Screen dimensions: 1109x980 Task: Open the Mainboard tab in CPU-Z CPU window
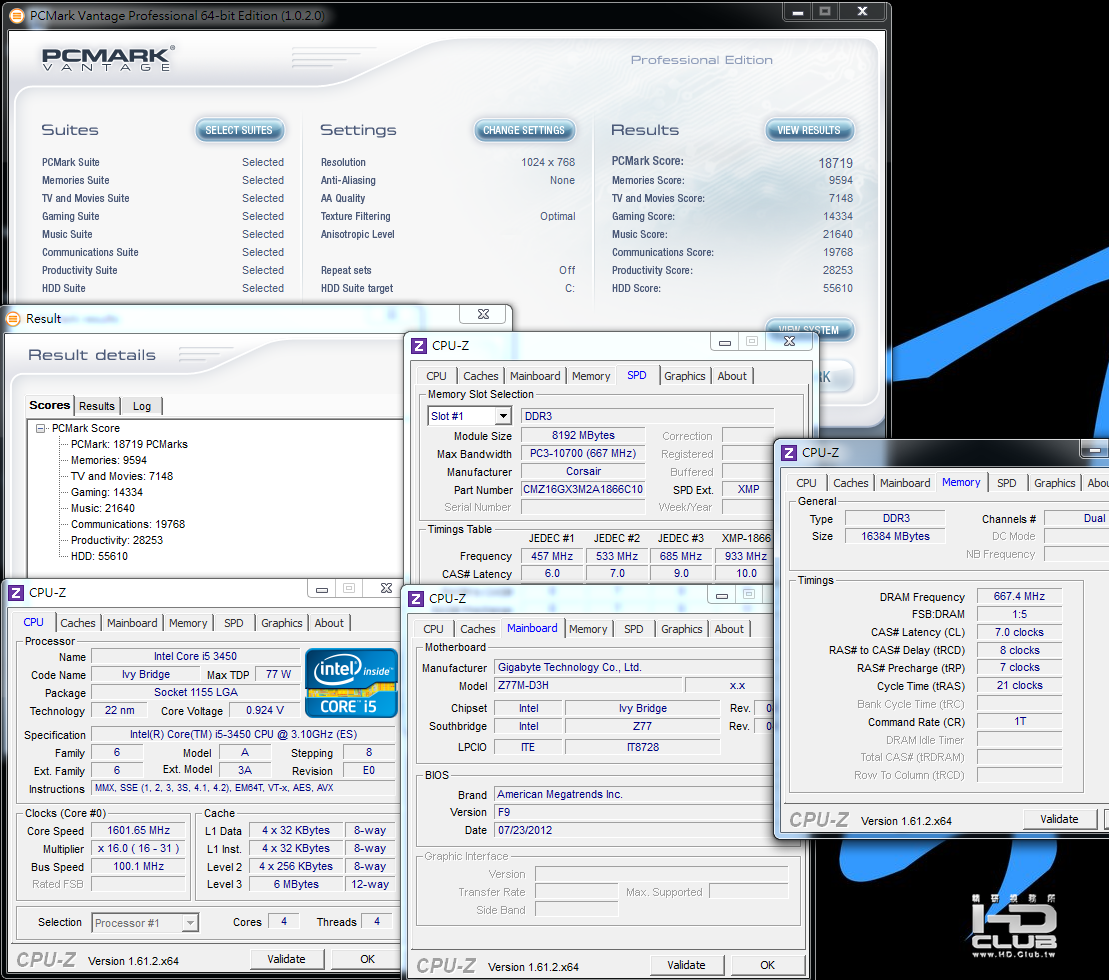click(132, 623)
